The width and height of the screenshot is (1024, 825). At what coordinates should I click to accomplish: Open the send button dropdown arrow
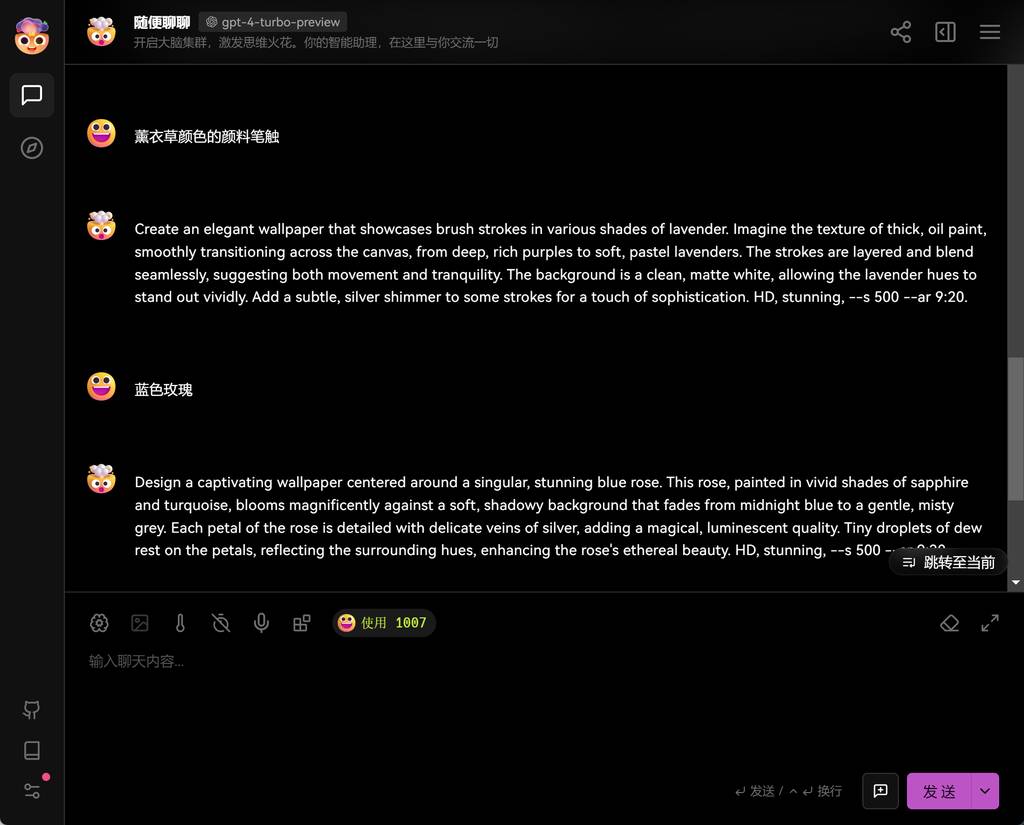(985, 791)
